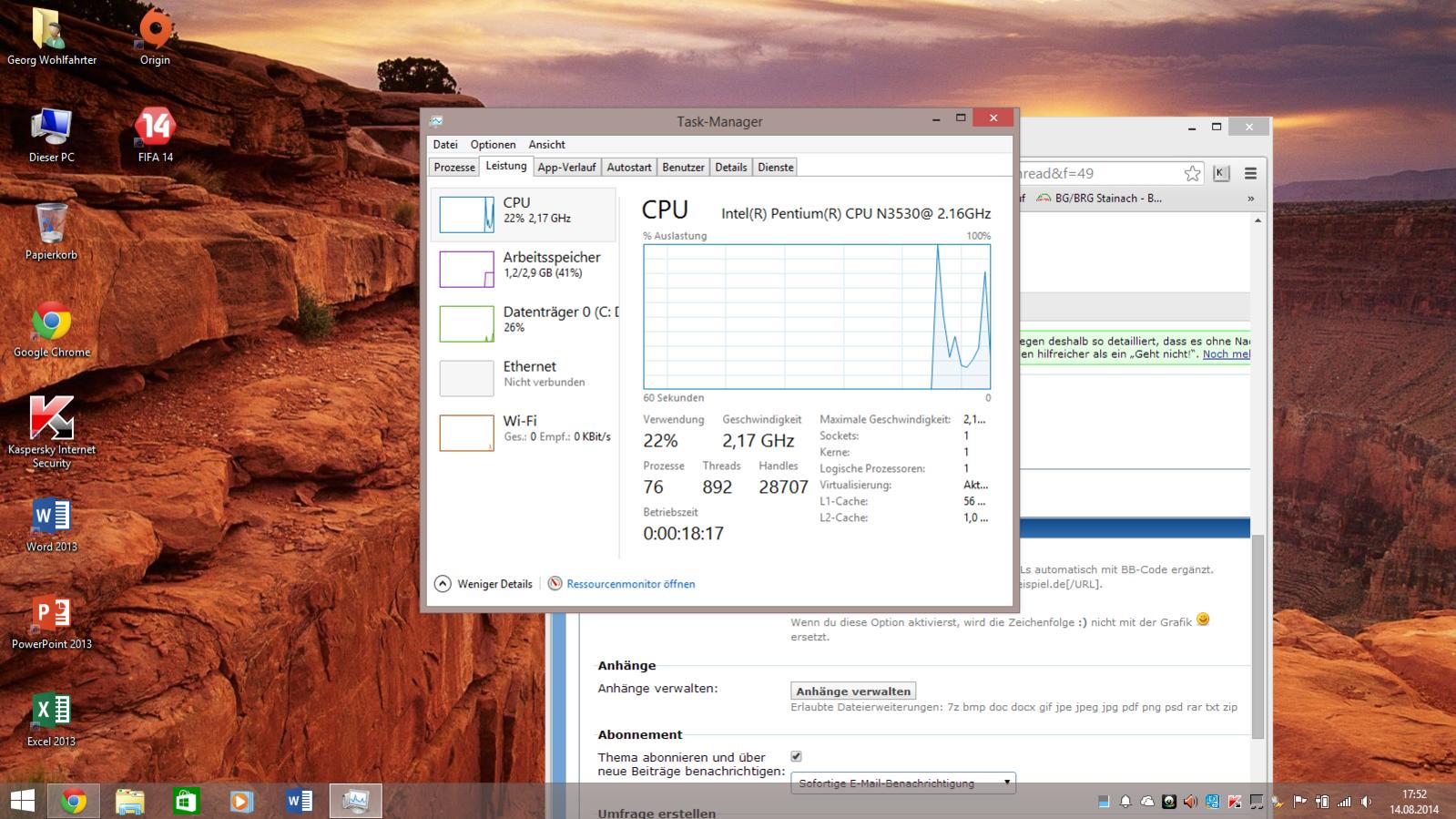Open the taskbar clock and date
1456x819 pixels.
[1414, 802]
